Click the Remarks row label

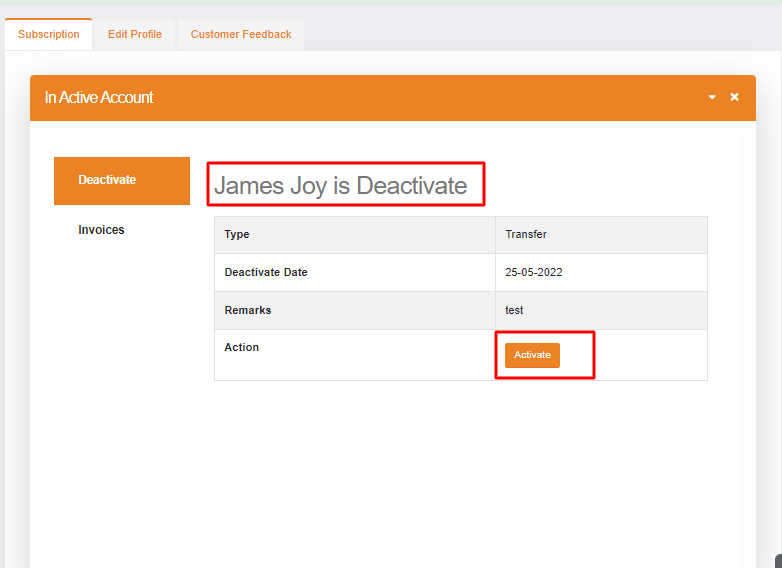point(248,310)
